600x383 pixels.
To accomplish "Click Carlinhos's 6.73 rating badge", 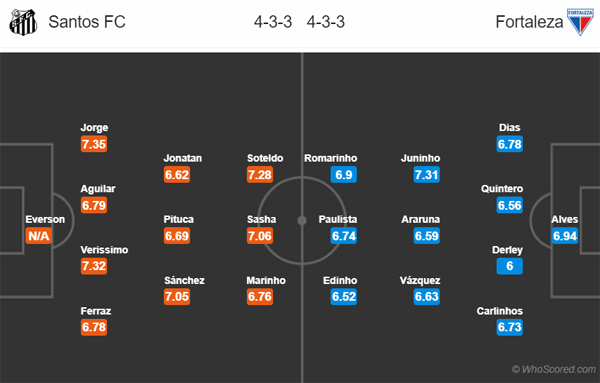I will tap(510, 327).
